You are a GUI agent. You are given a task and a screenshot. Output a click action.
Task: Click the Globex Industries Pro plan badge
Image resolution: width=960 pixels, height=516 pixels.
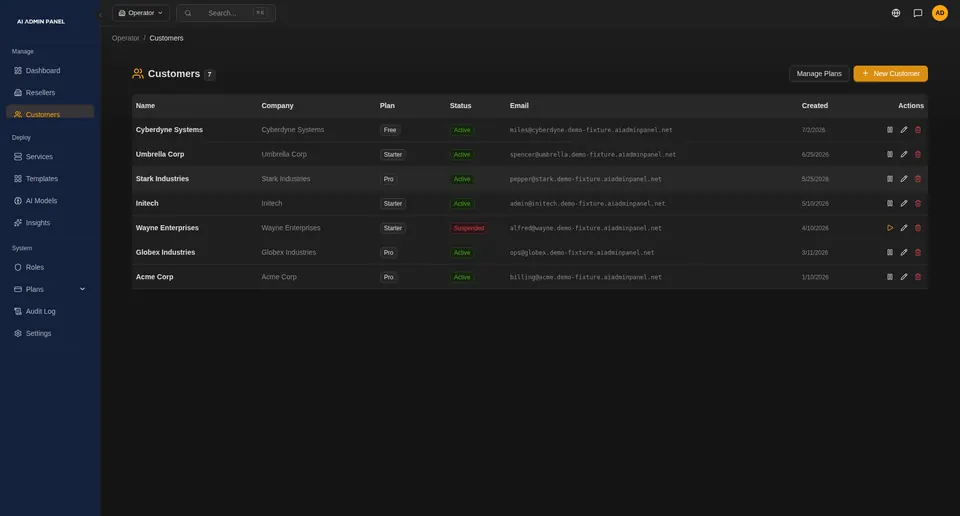pyautogui.click(x=388, y=252)
